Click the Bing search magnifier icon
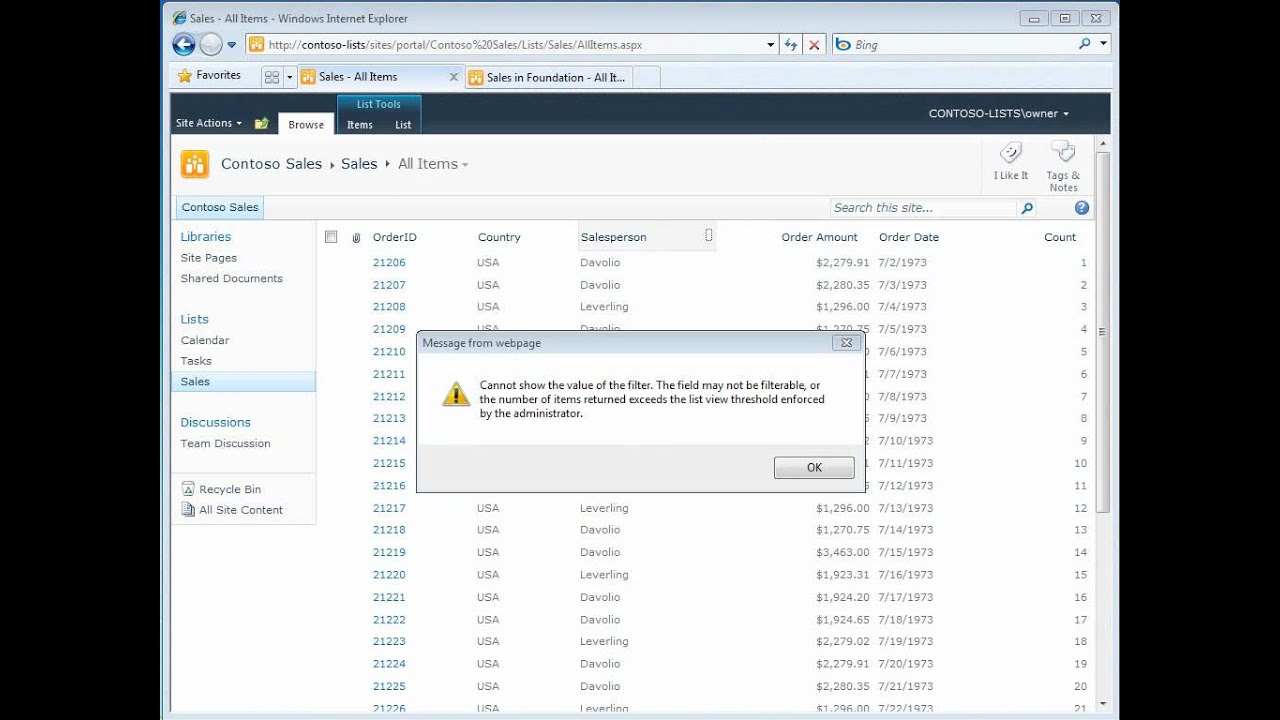The image size is (1280, 720). click(1084, 44)
